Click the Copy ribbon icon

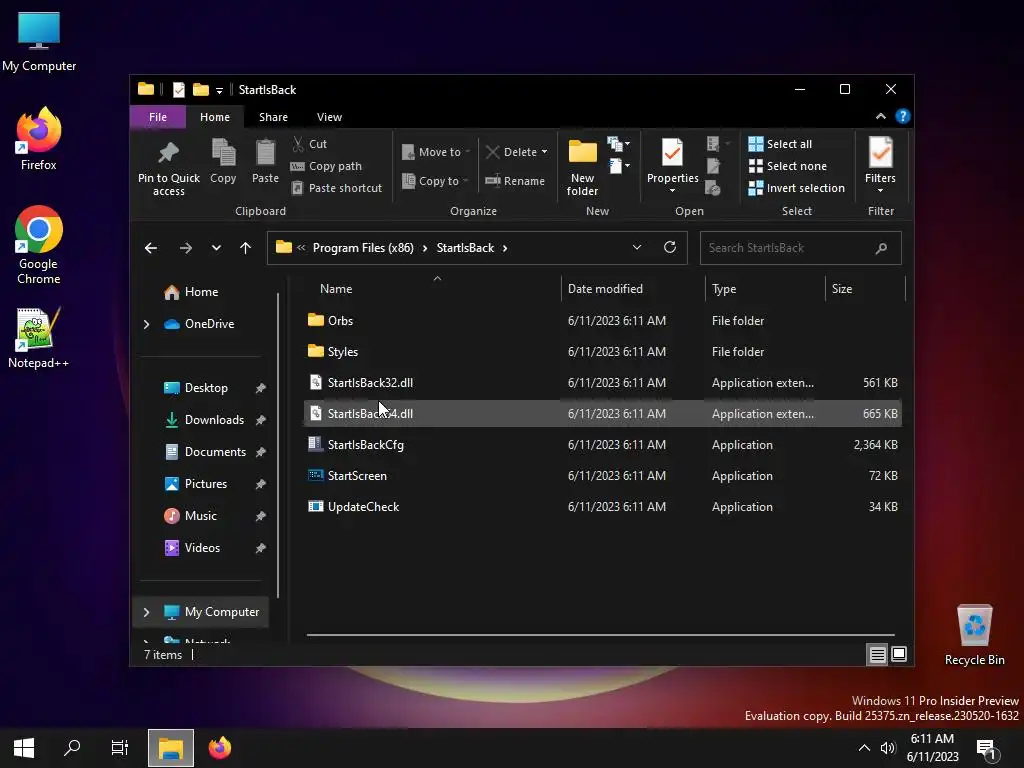[223, 153]
